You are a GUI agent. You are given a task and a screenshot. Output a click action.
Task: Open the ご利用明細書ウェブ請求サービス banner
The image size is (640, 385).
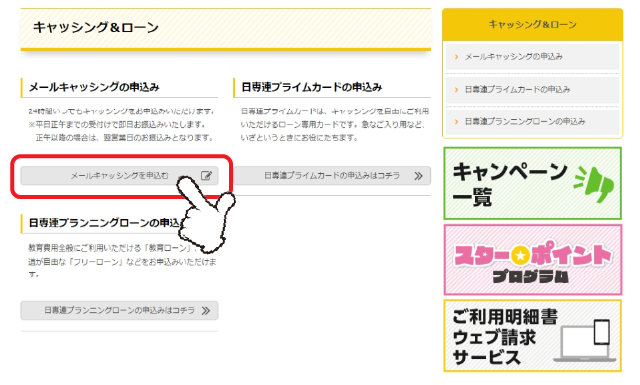point(533,336)
